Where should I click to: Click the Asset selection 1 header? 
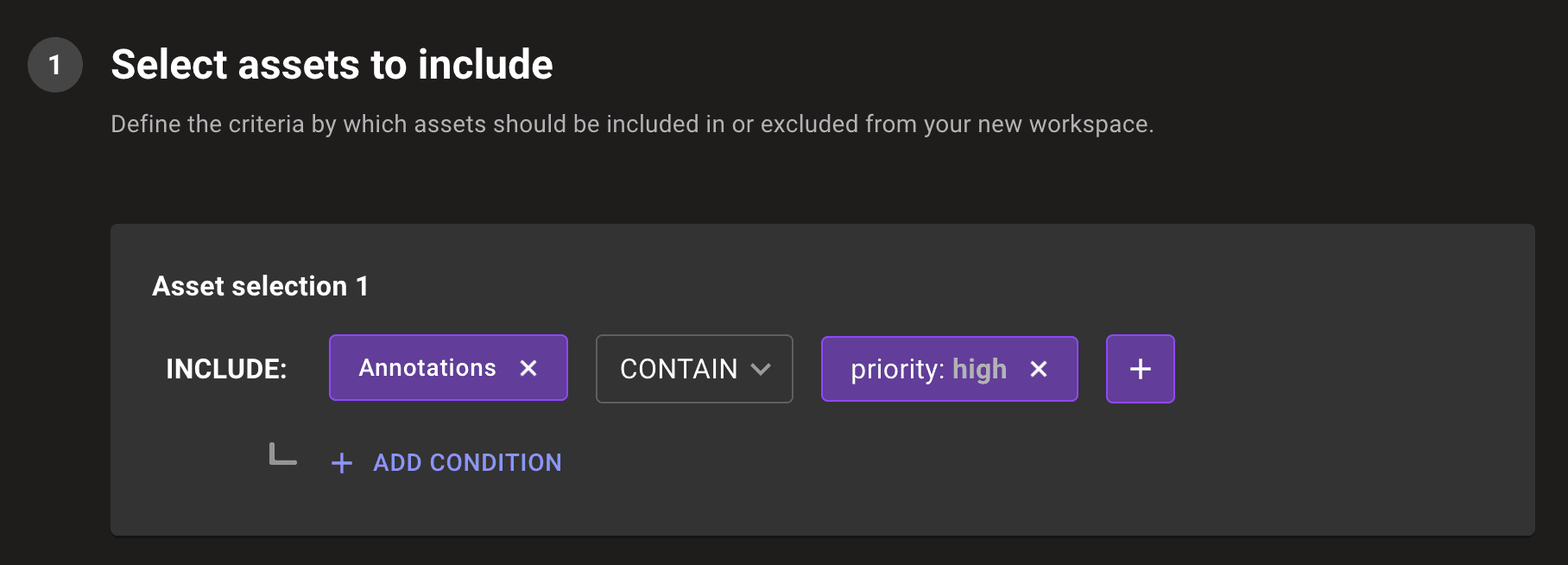point(260,286)
